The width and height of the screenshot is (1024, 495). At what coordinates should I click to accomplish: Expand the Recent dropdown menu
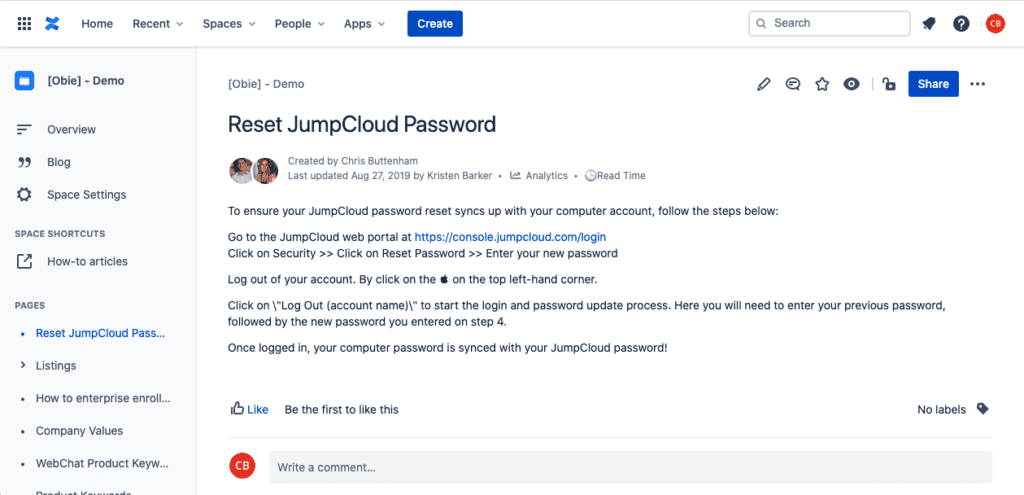pos(157,24)
